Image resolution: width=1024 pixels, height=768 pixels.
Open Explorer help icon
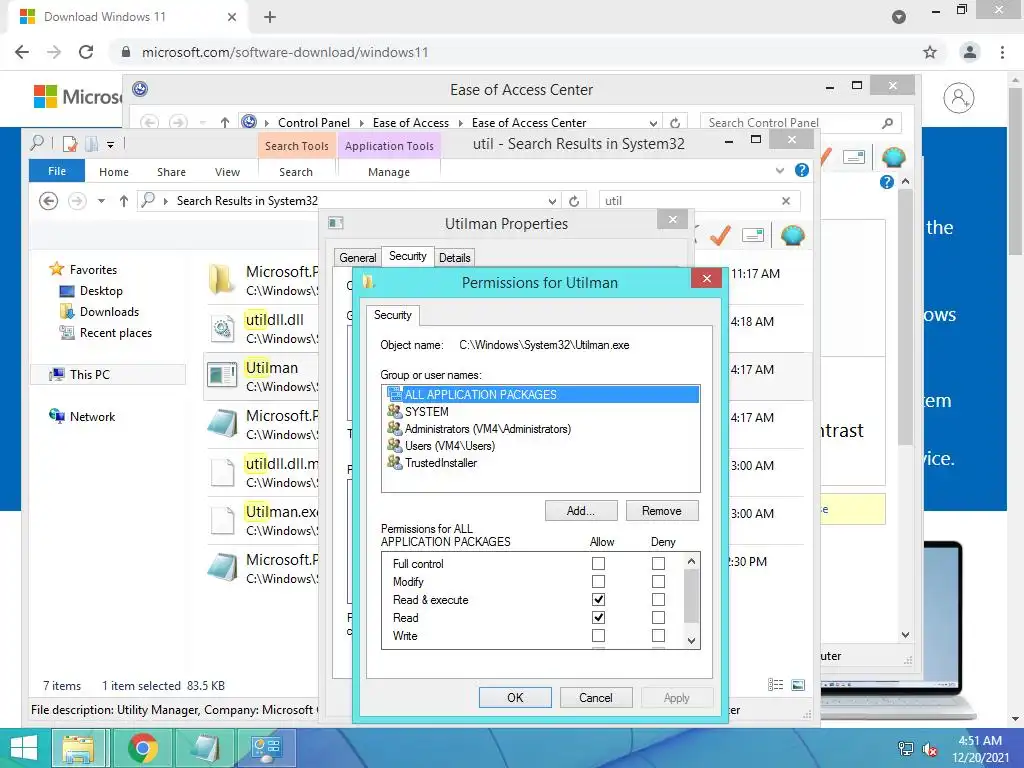click(x=802, y=170)
